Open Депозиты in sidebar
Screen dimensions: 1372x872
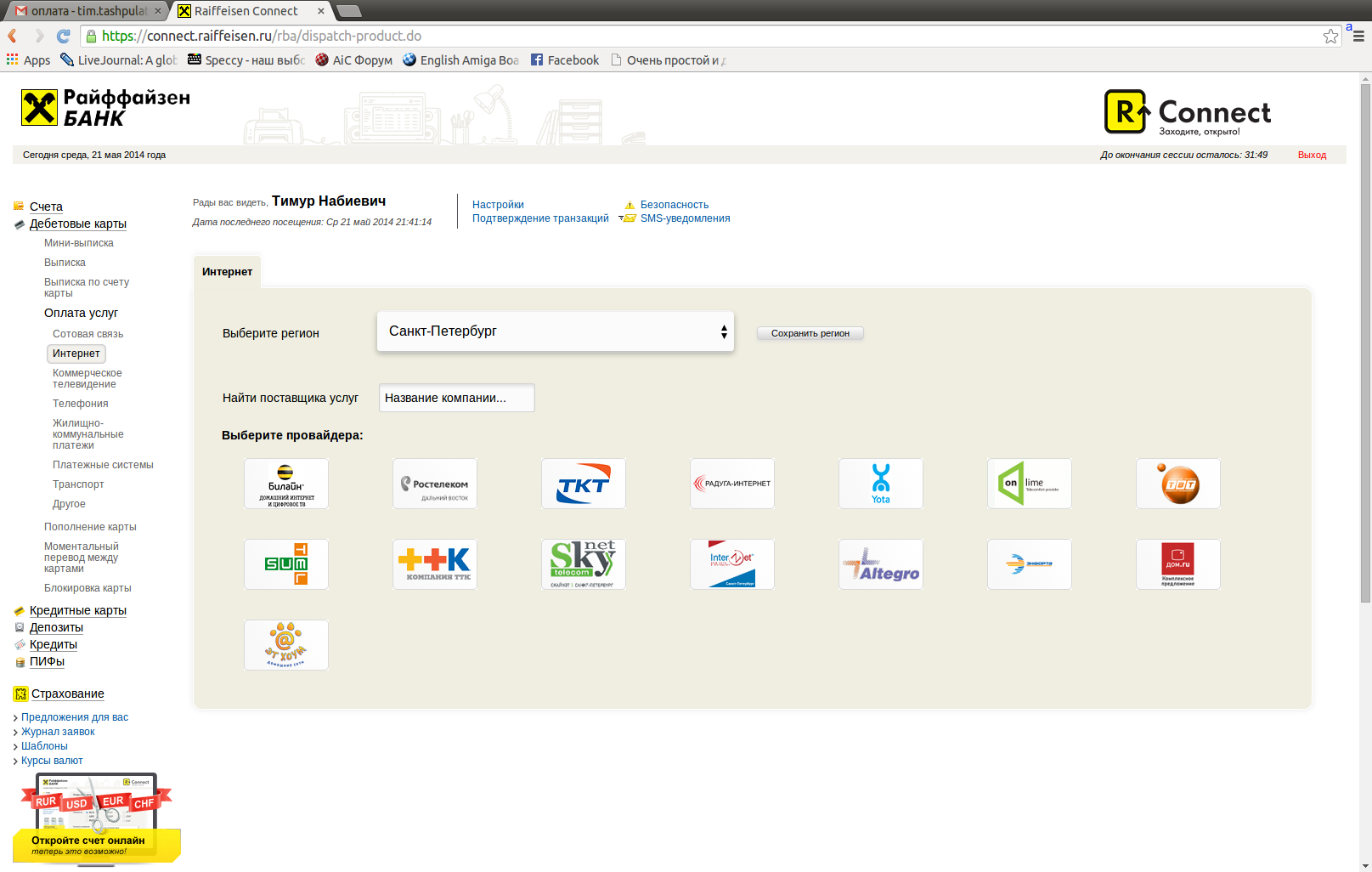click(x=56, y=627)
